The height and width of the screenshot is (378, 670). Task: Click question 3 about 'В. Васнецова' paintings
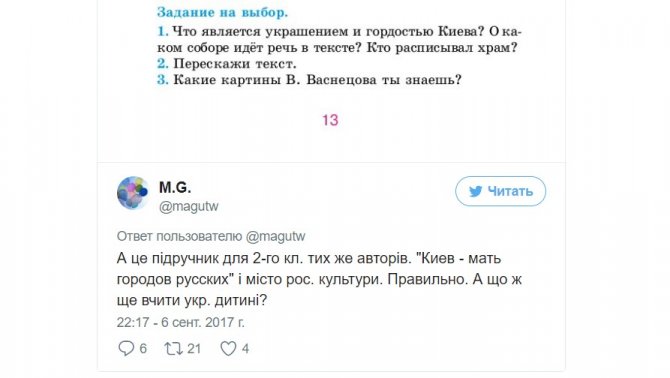coord(309,80)
